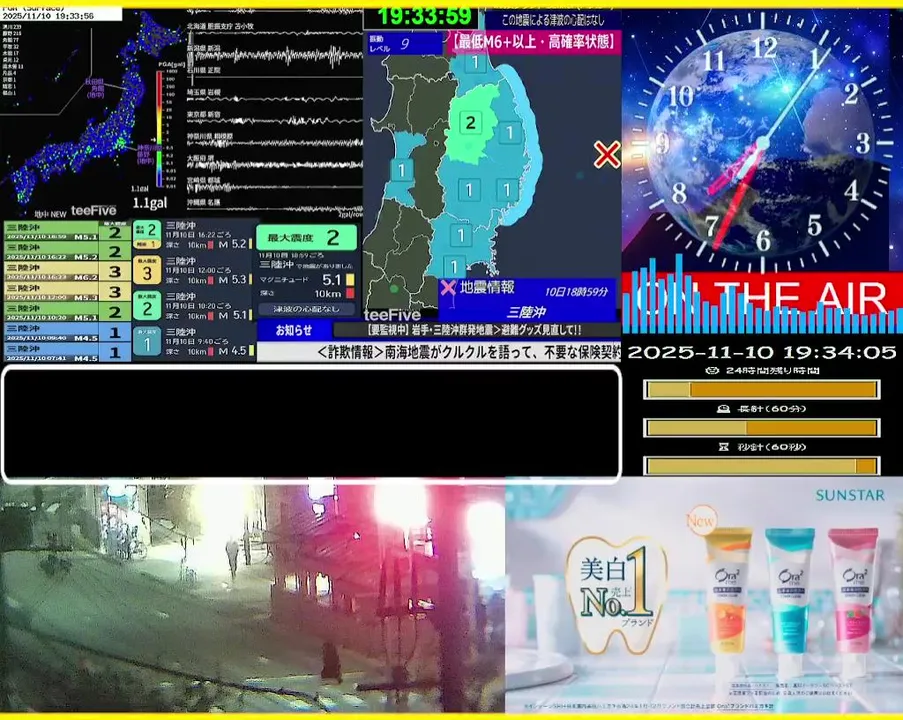Select the 11月10日 12:00ごろ M 5.3 entry
This screenshot has height=720, width=903.
click(x=193, y=271)
